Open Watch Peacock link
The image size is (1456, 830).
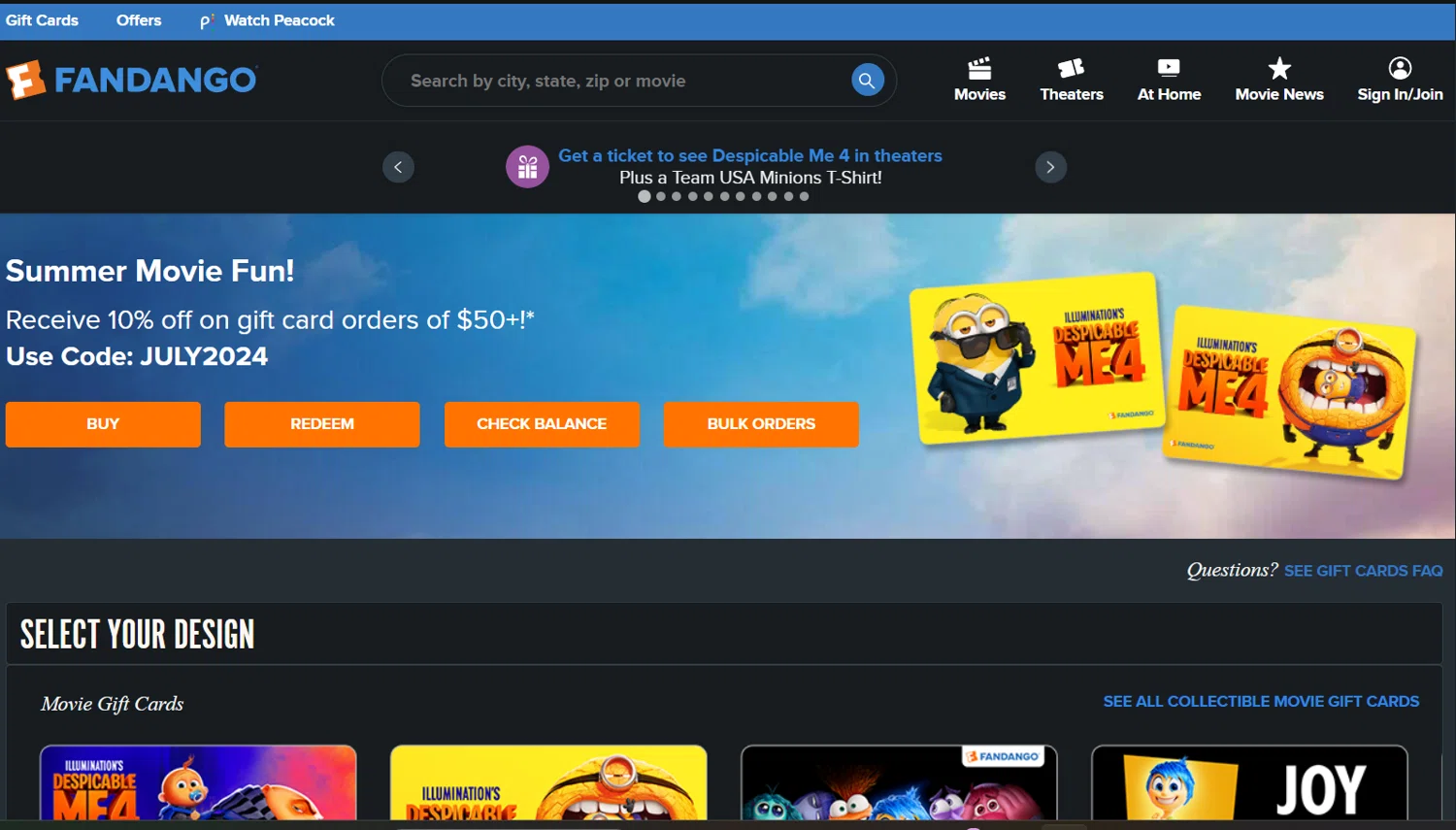point(268,20)
